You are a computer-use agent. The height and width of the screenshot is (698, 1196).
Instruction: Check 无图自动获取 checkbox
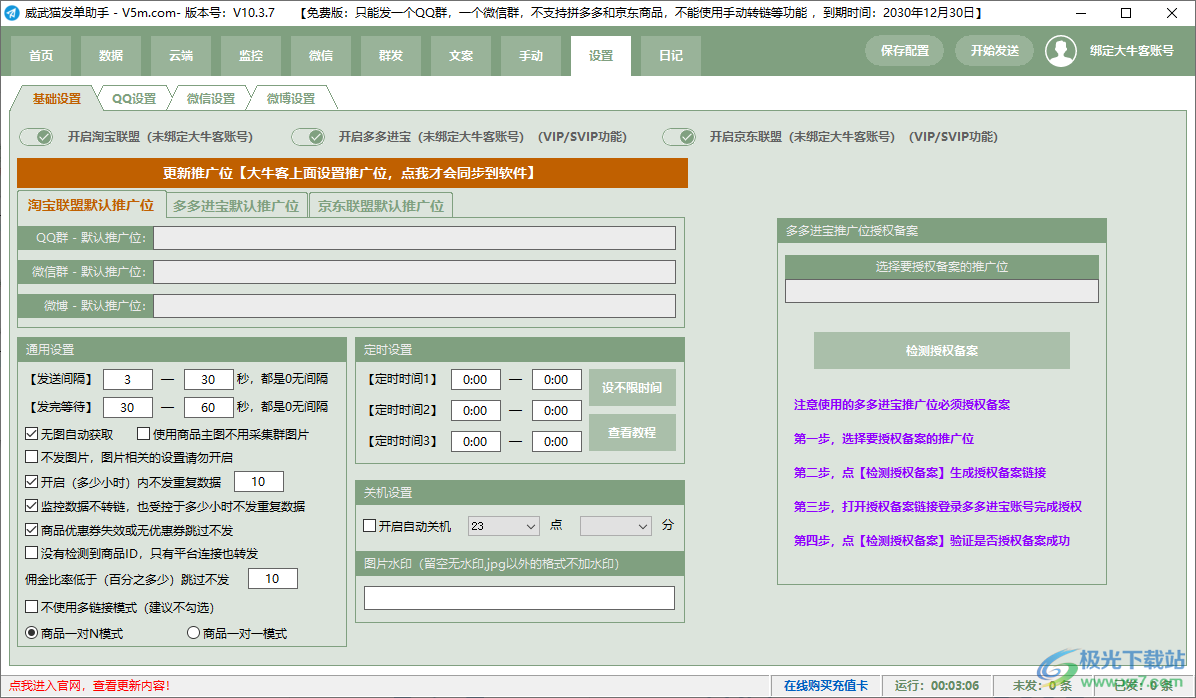coord(31,433)
